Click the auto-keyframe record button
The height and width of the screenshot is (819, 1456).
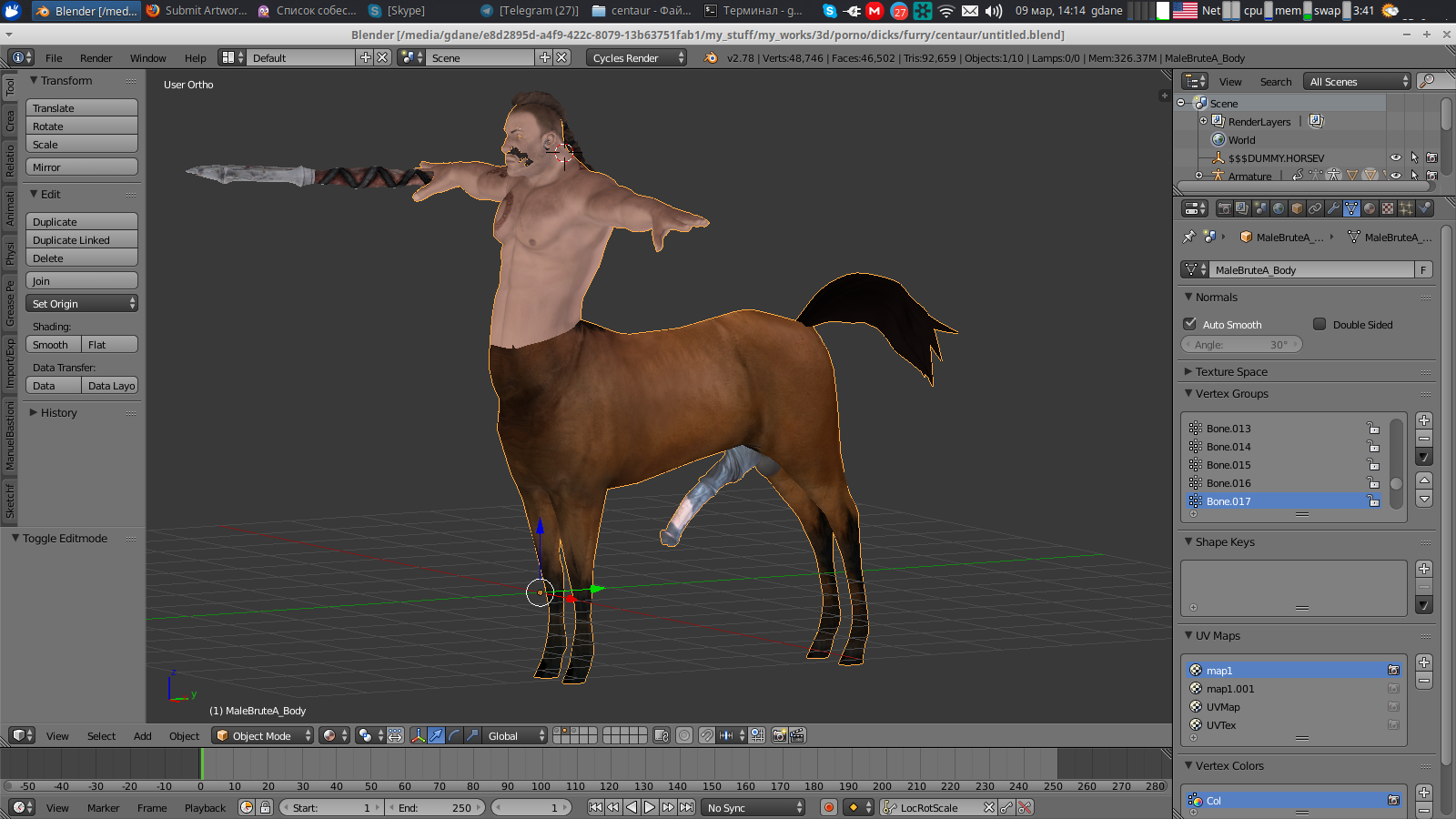coord(828,807)
